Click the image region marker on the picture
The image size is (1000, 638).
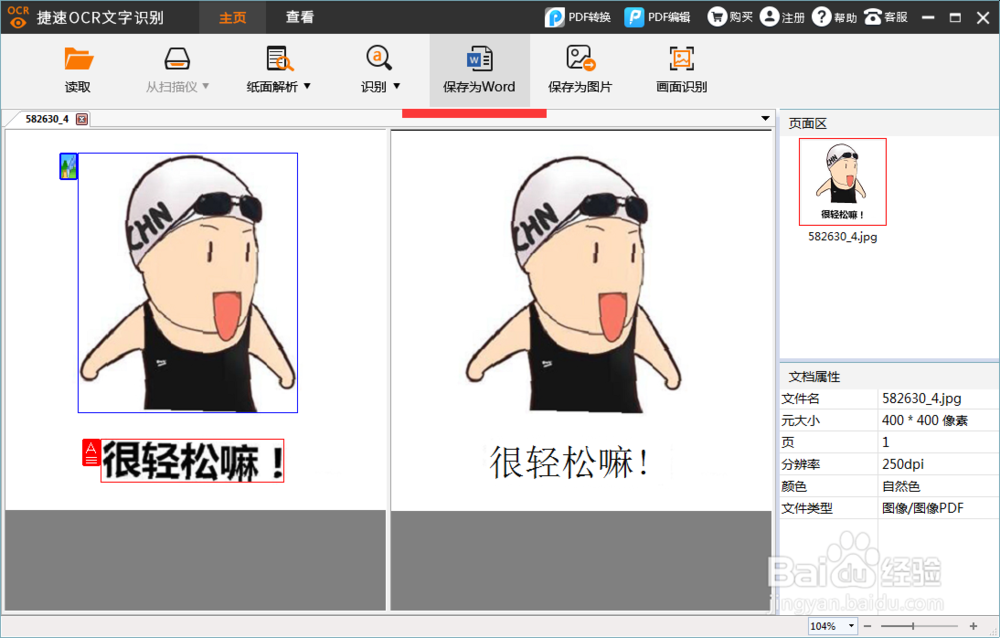[x=67, y=165]
